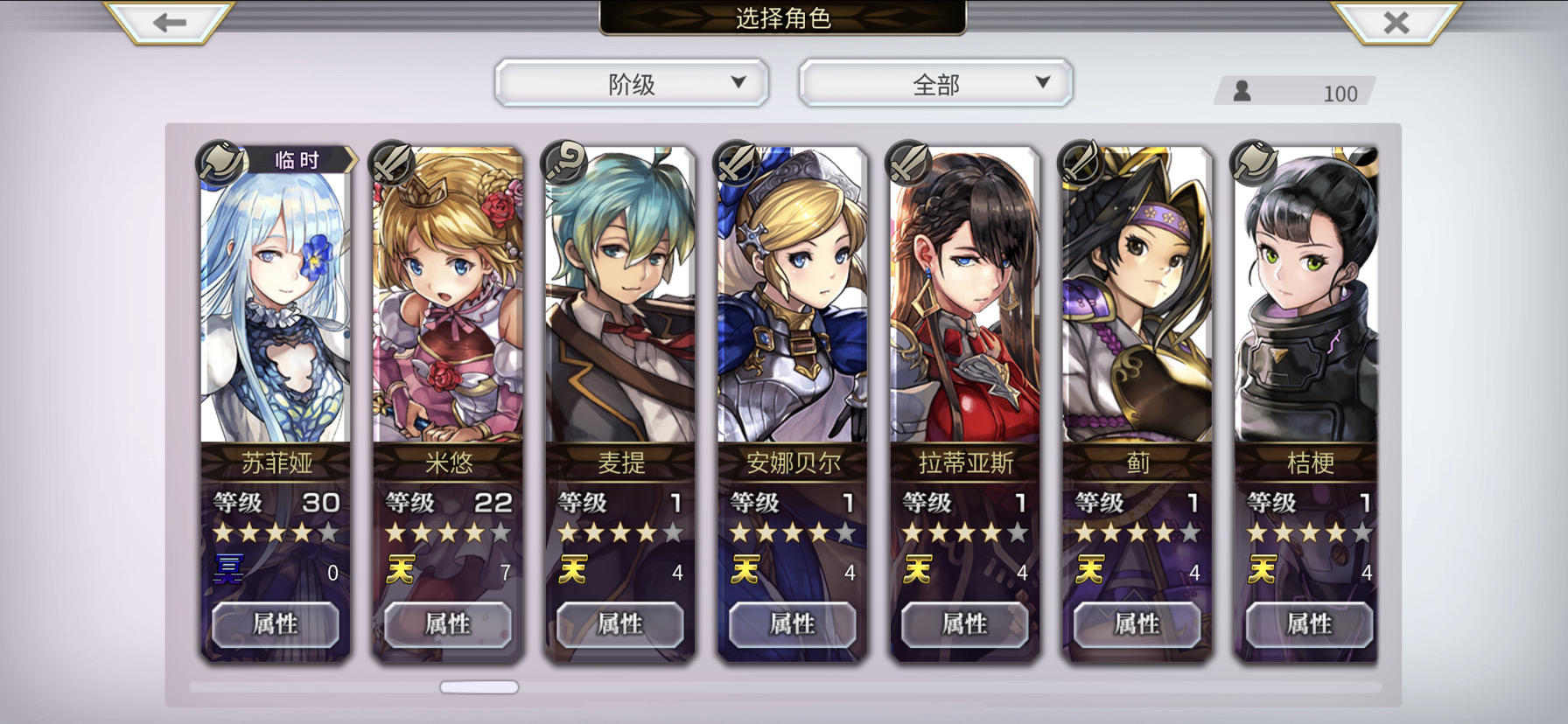Click the horizontal scrollbar thumb
The height and width of the screenshot is (724, 1568).
pyautogui.click(x=479, y=687)
